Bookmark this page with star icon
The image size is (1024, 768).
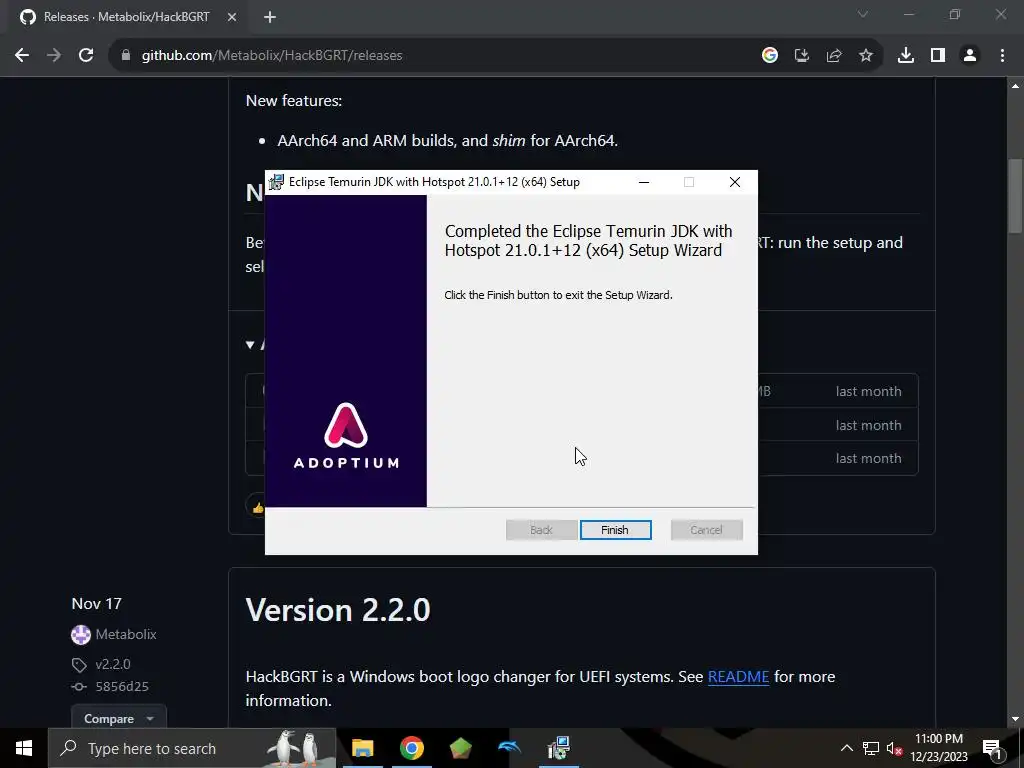click(x=866, y=56)
